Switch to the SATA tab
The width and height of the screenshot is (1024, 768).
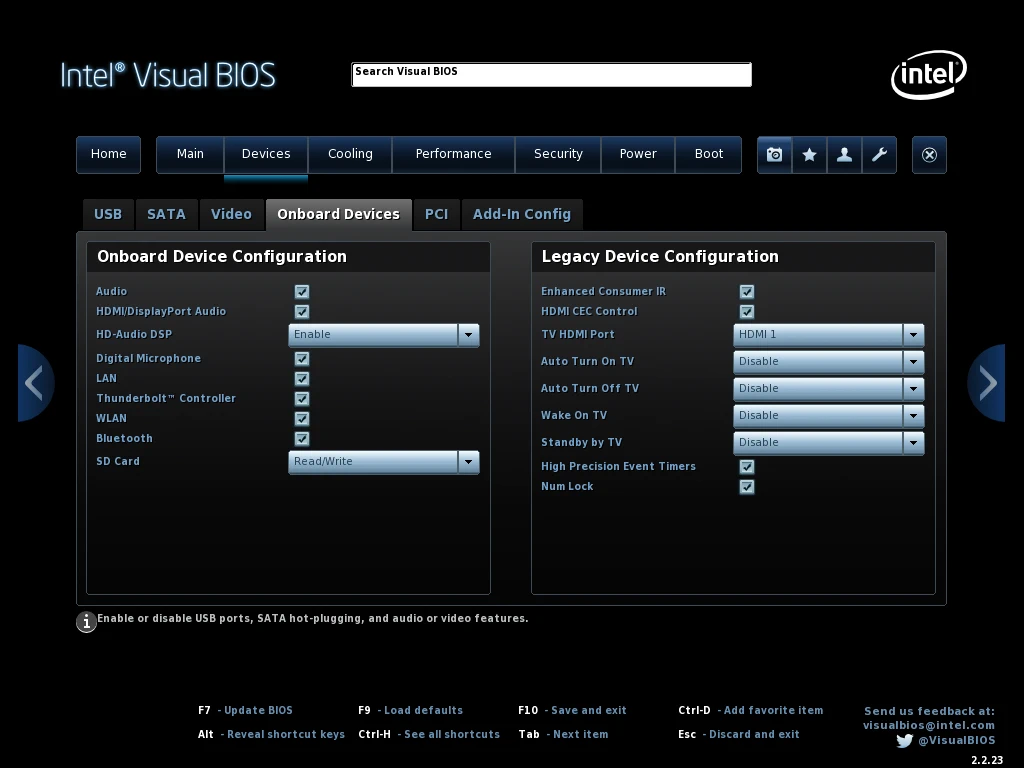click(166, 214)
